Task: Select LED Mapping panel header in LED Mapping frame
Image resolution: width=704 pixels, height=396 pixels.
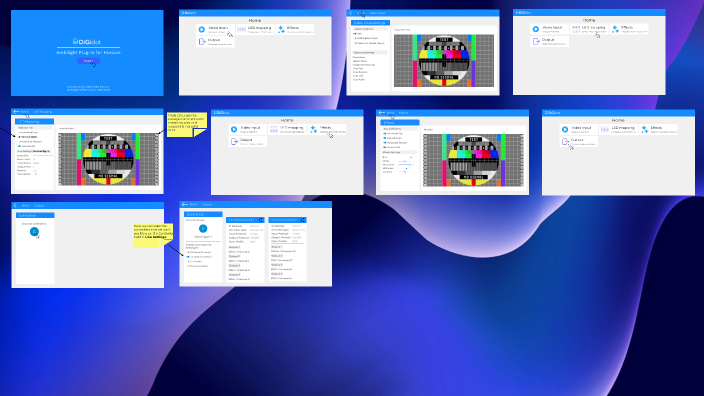Action: 35,122
